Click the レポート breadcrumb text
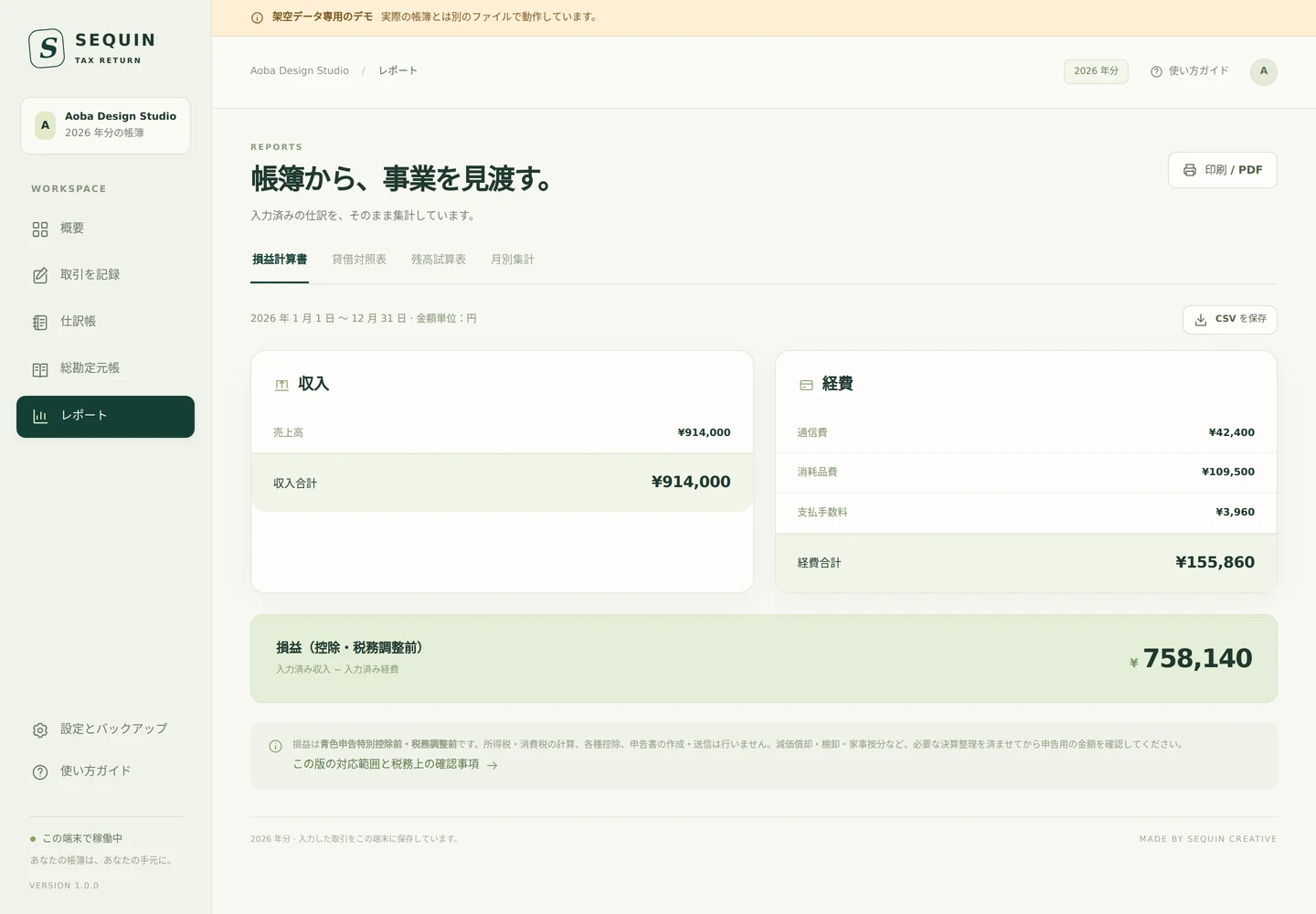Screen dimensions: 1316x914 click(398, 70)
